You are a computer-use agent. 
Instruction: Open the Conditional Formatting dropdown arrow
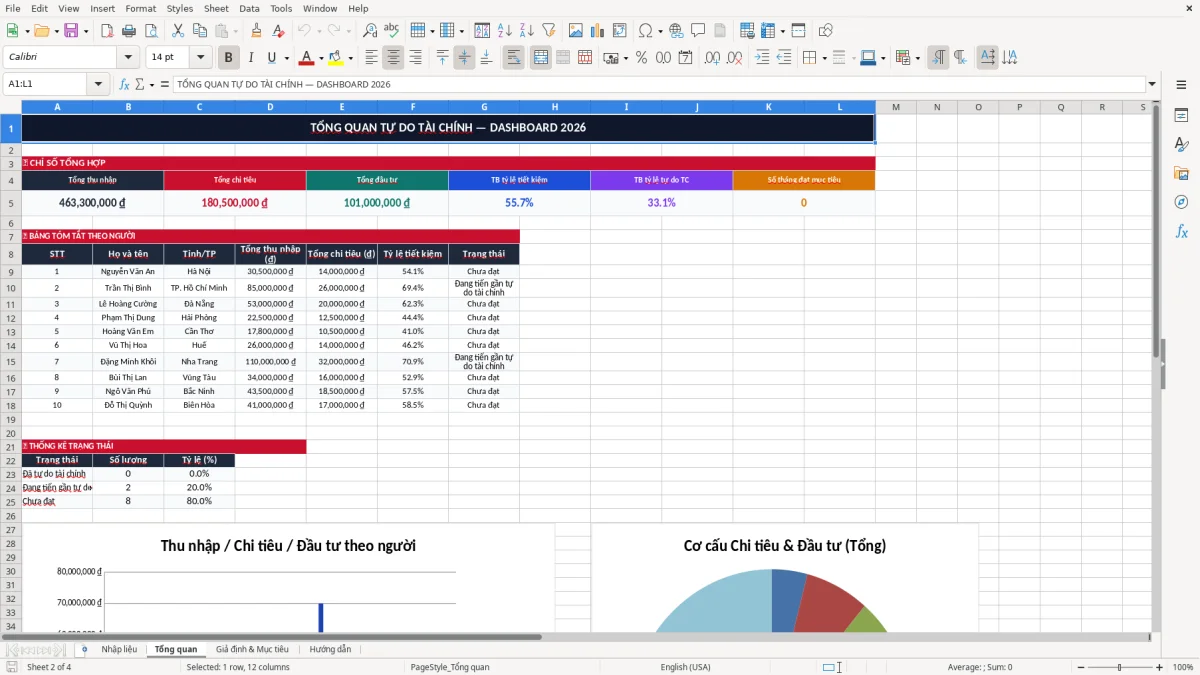tap(917, 57)
